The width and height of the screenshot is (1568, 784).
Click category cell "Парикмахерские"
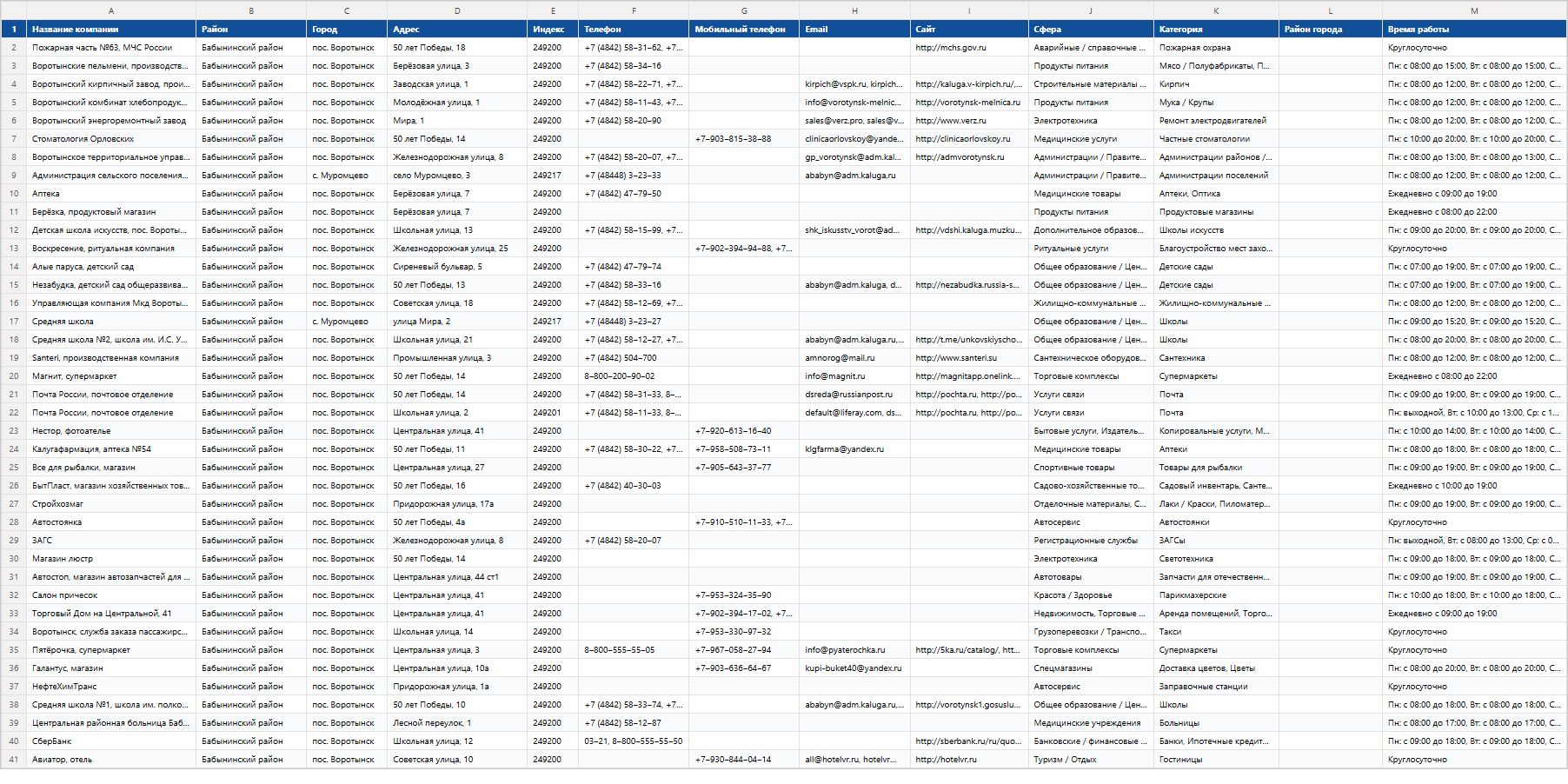click(1216, 595)
